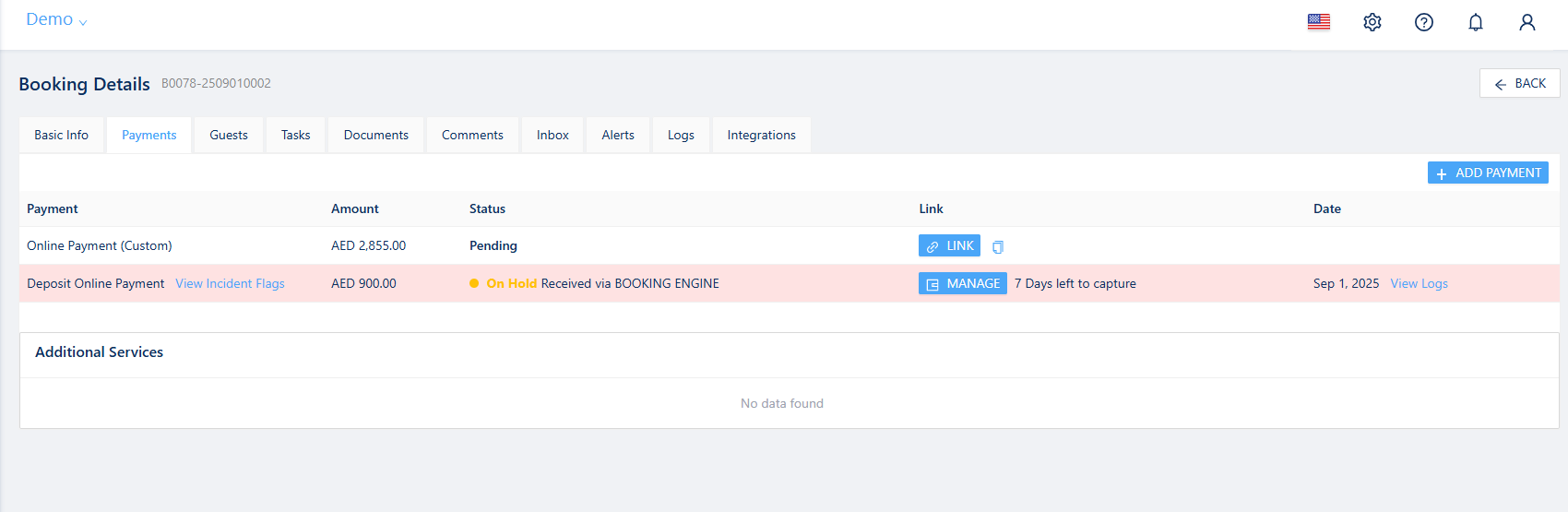Click the Deposit Online Payment label
This screenshot has height=512, width=1568.
point(96,283)
